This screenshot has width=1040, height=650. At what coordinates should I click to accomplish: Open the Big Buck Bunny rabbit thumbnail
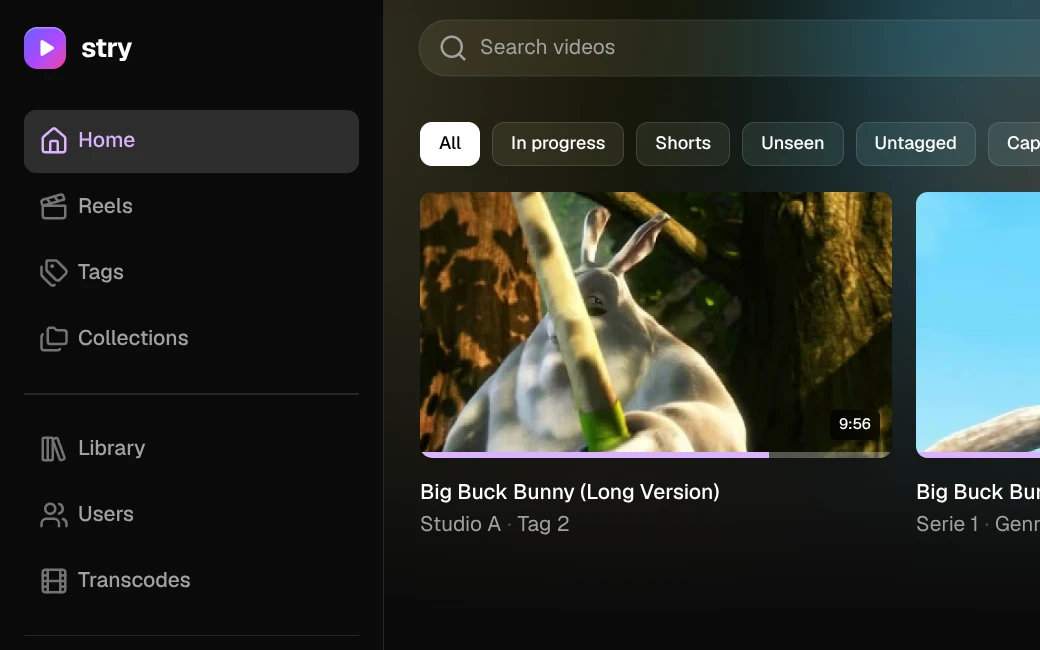pyautogui.click(x=656, y=325)
